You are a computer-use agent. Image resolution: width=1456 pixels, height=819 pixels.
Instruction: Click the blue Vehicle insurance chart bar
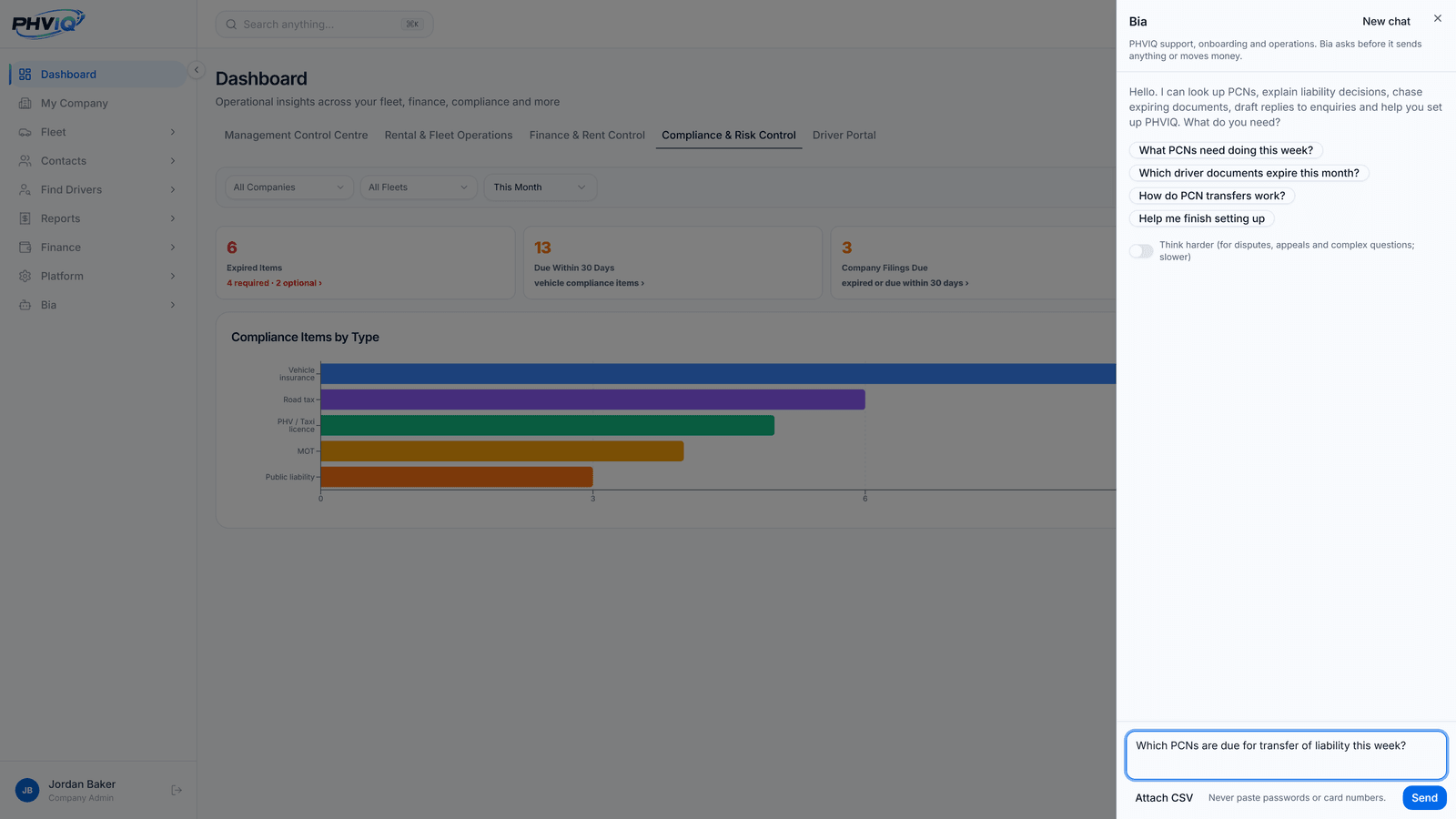718,374
